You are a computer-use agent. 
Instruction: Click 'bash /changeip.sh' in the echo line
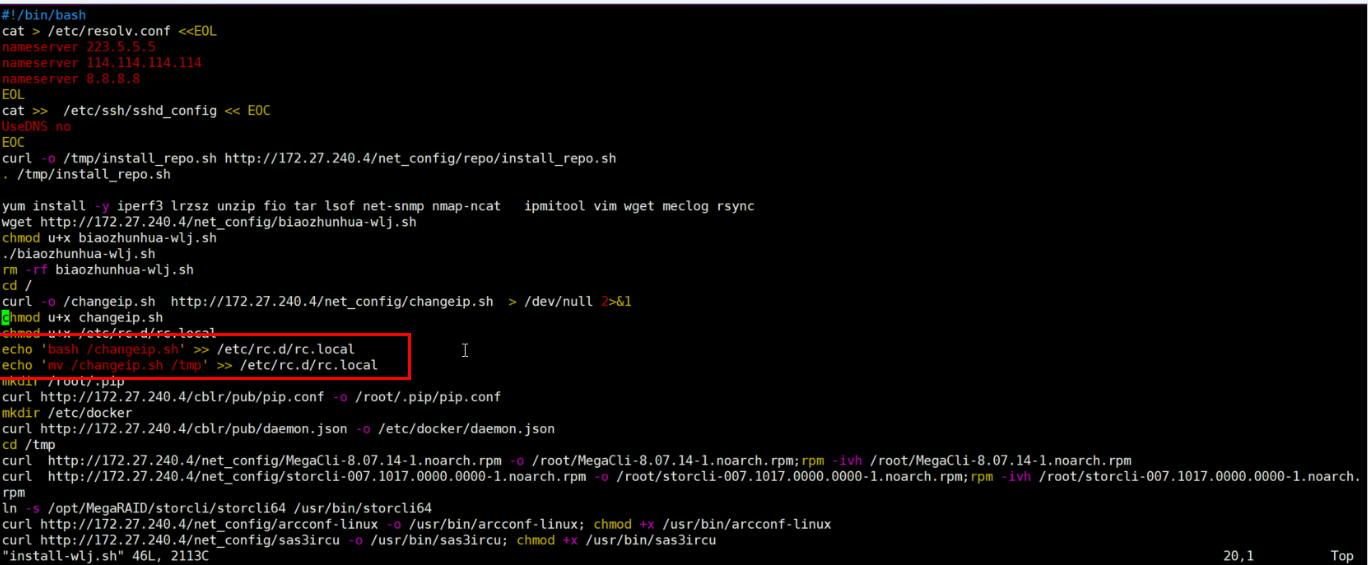pyautogui.click(x=113, y=349)
